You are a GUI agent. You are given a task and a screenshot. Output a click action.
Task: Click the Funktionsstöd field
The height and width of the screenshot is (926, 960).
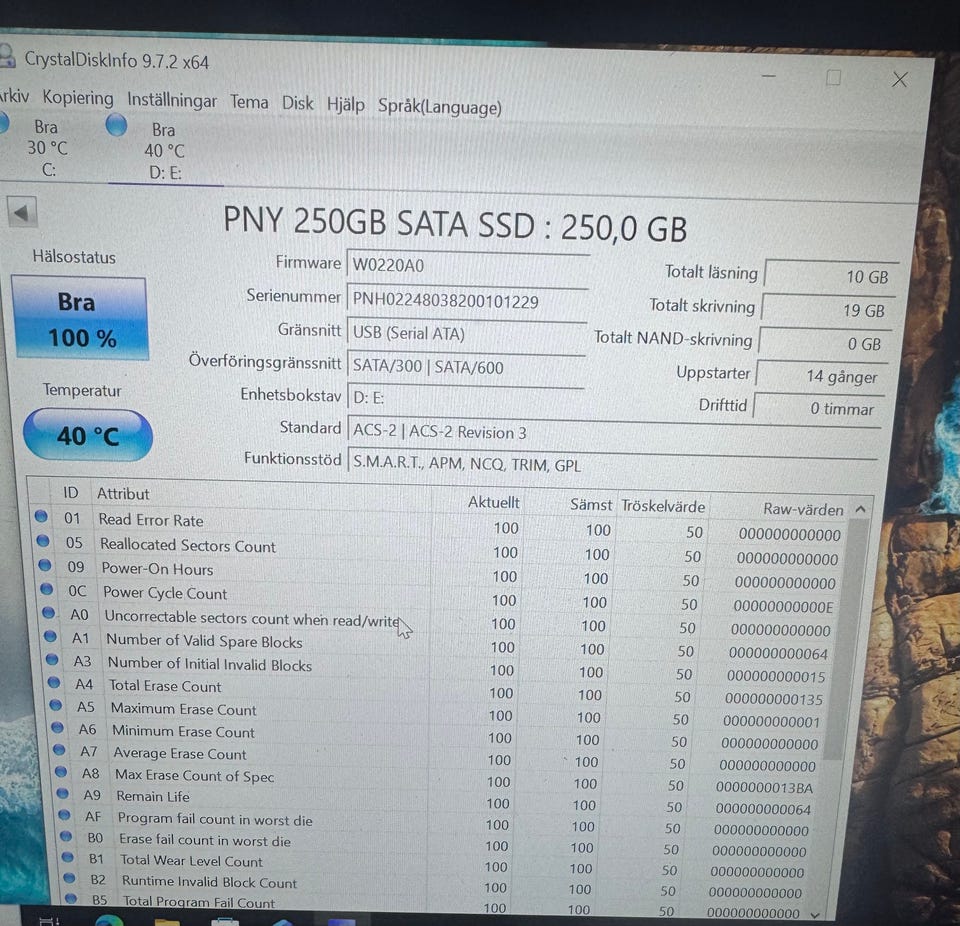[612, 464]
